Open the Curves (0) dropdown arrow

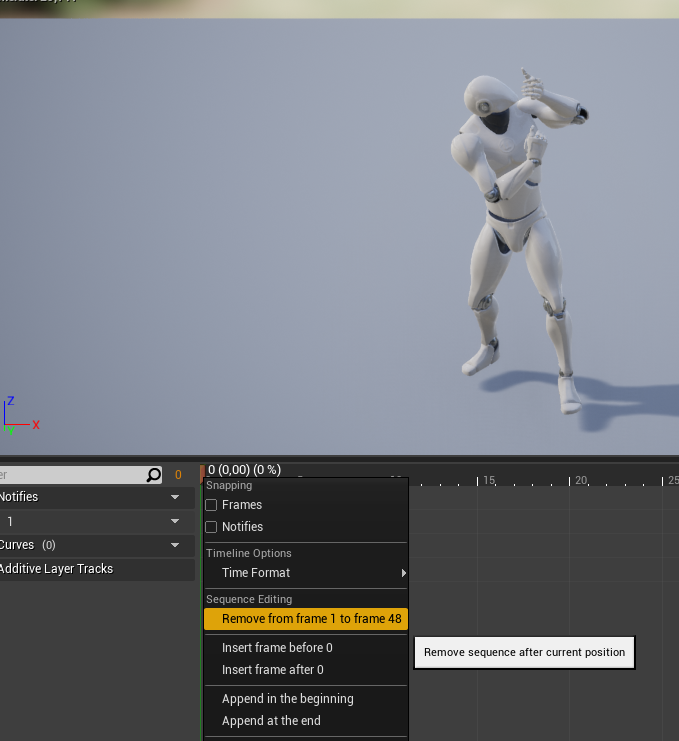pos(175,545)
